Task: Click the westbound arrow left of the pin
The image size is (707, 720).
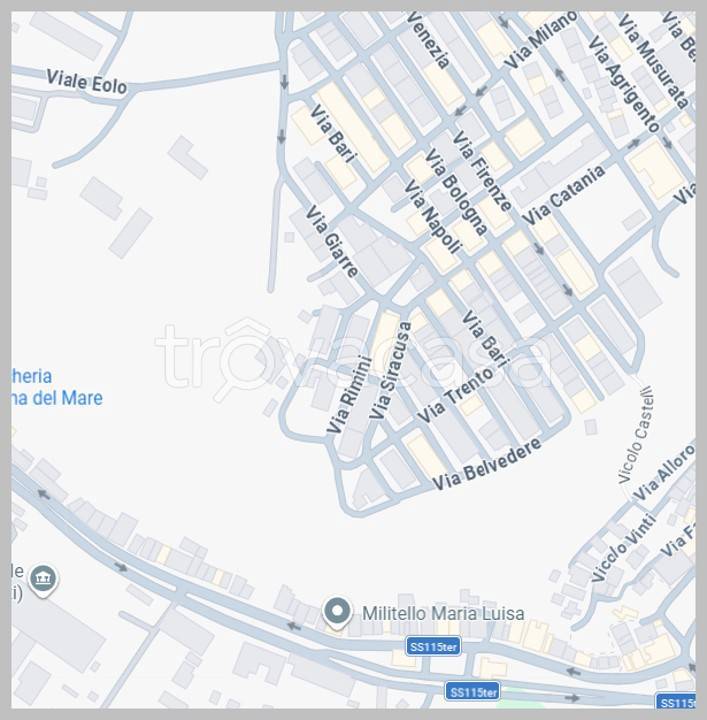Action: click(293, 626)
